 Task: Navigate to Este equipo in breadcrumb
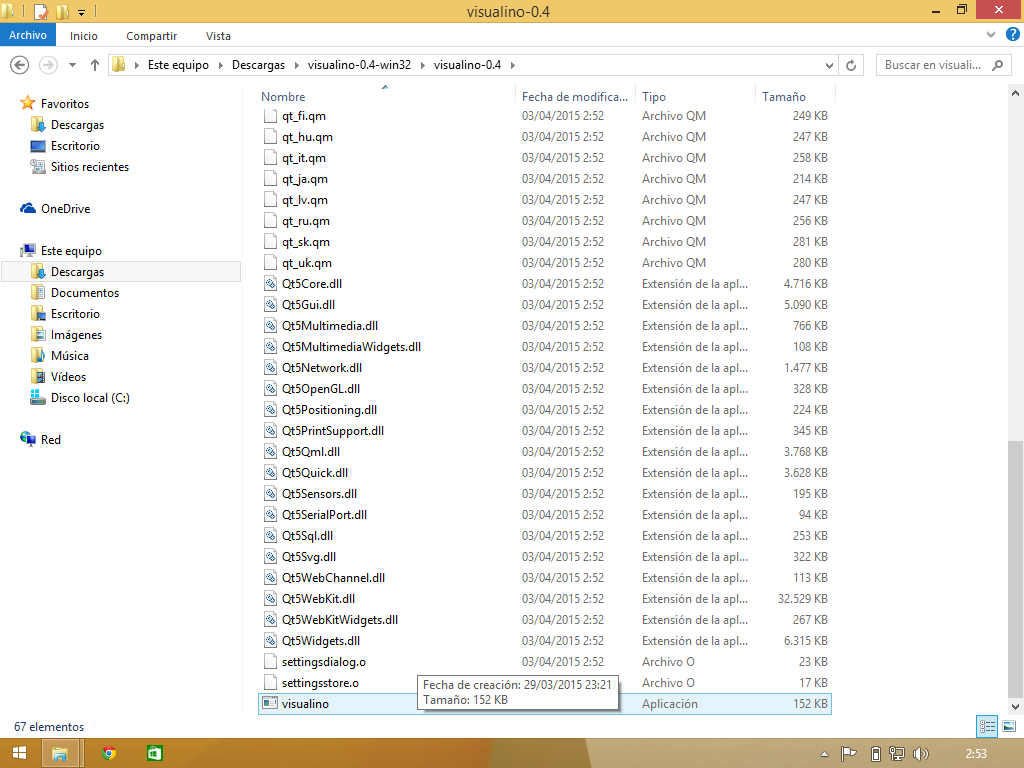pyautogui.click(x=178, y=65)
